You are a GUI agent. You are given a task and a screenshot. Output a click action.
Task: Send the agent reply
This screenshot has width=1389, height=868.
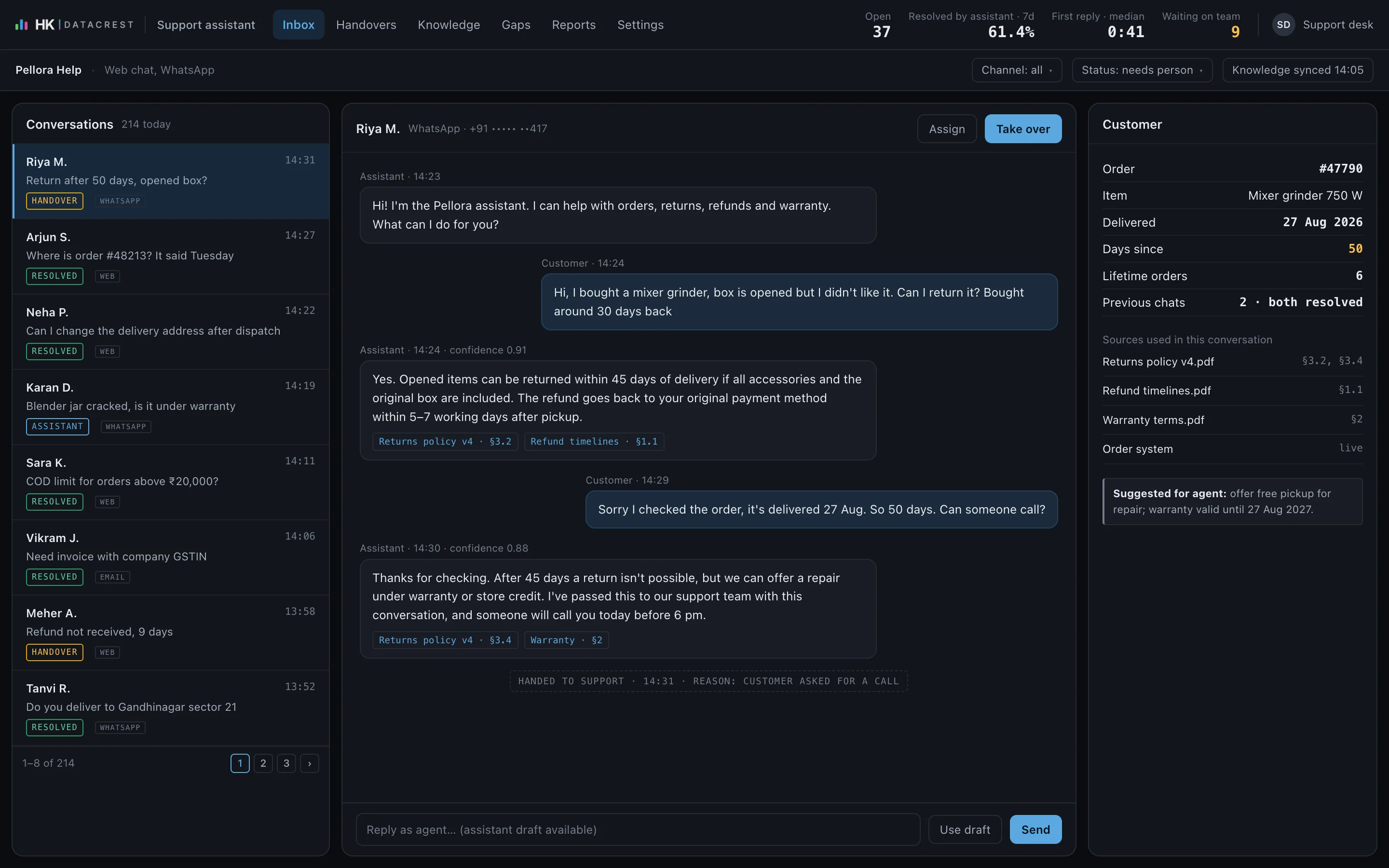click(x=1035, y=829)
